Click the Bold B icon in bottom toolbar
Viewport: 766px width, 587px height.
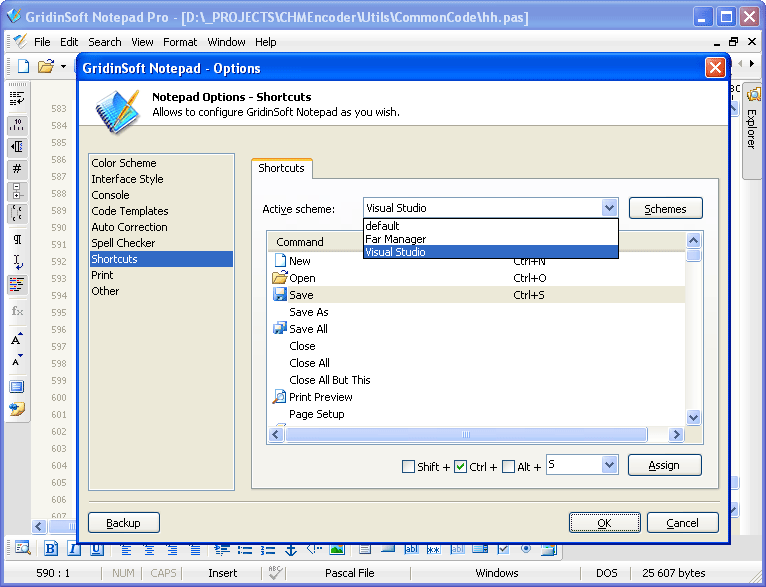coord(50,549)
